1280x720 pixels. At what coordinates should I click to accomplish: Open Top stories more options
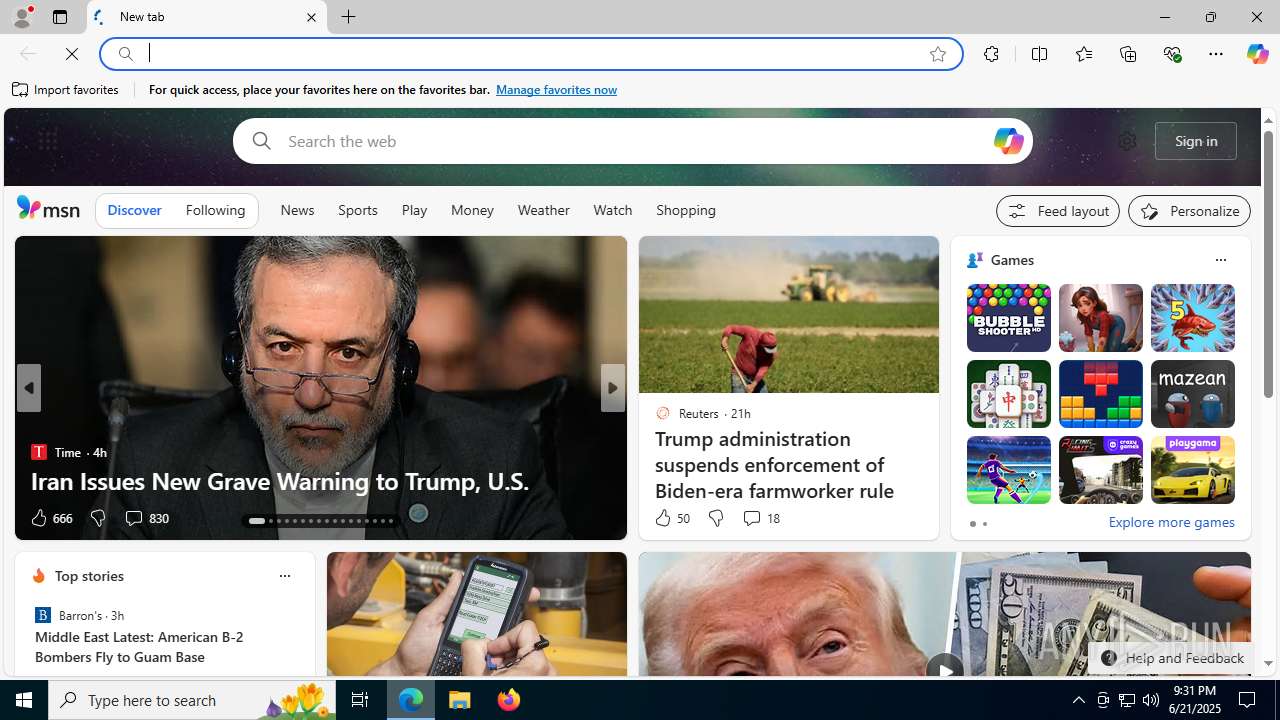point(284,576)
